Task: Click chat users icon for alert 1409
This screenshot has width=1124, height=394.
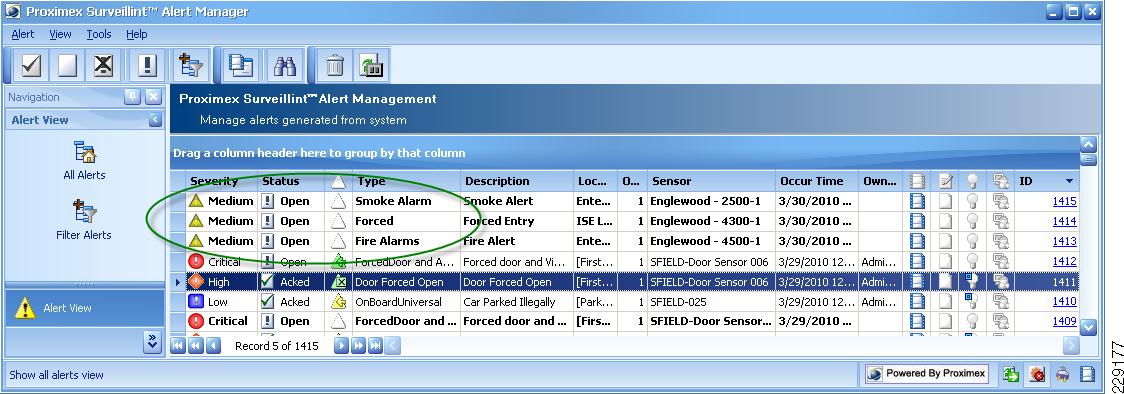Action: [x=1001, y=322]
